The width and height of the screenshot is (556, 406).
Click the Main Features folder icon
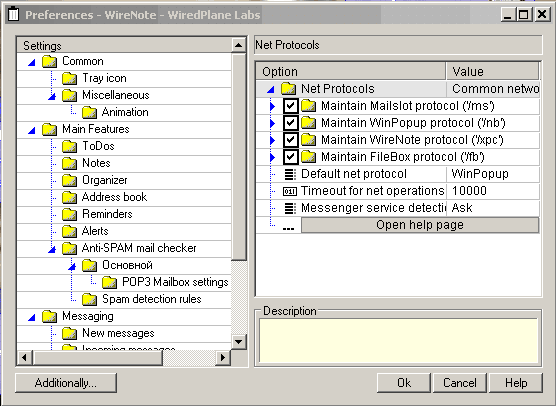pos(50,129)
